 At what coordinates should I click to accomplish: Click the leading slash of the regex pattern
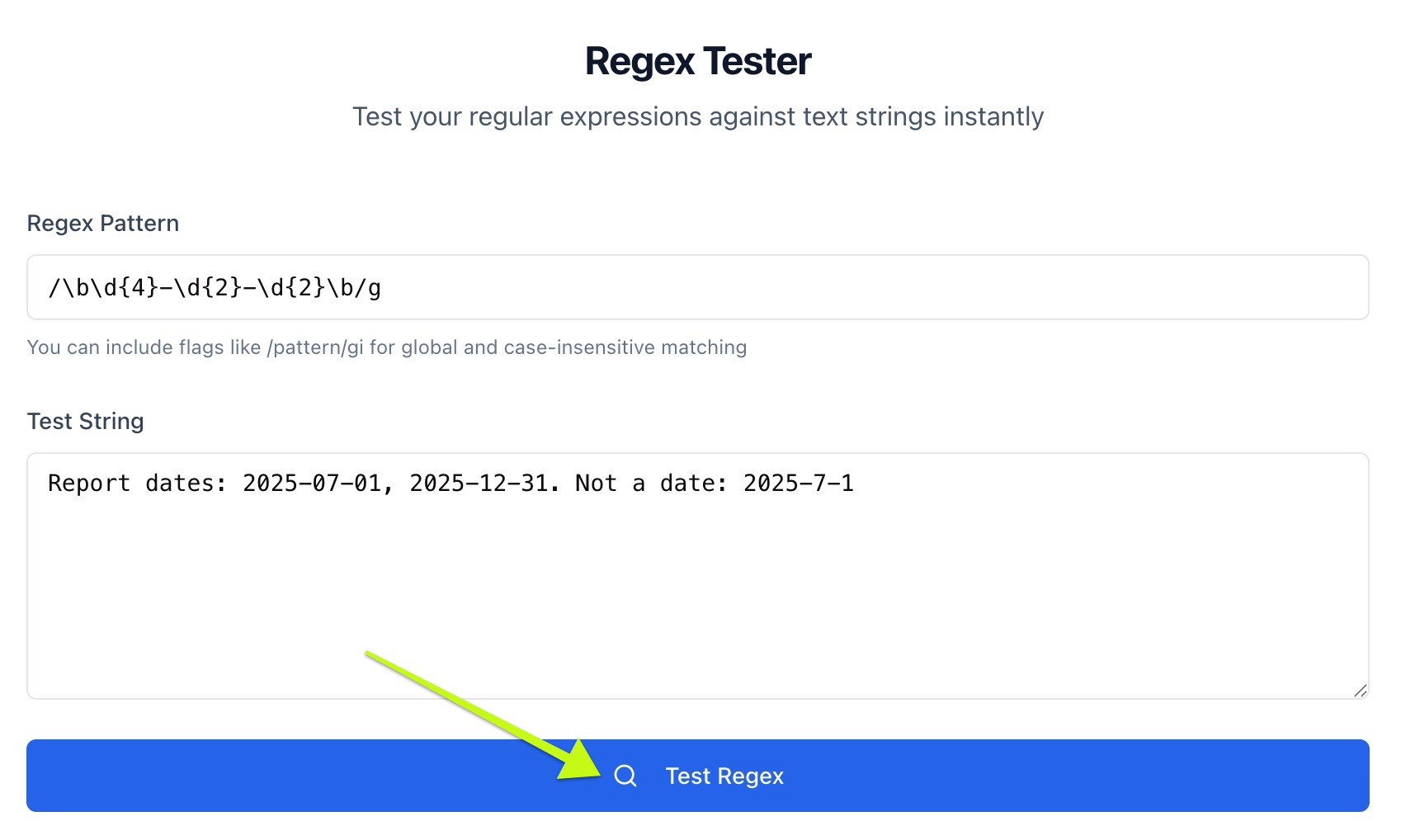click(54, 288)
